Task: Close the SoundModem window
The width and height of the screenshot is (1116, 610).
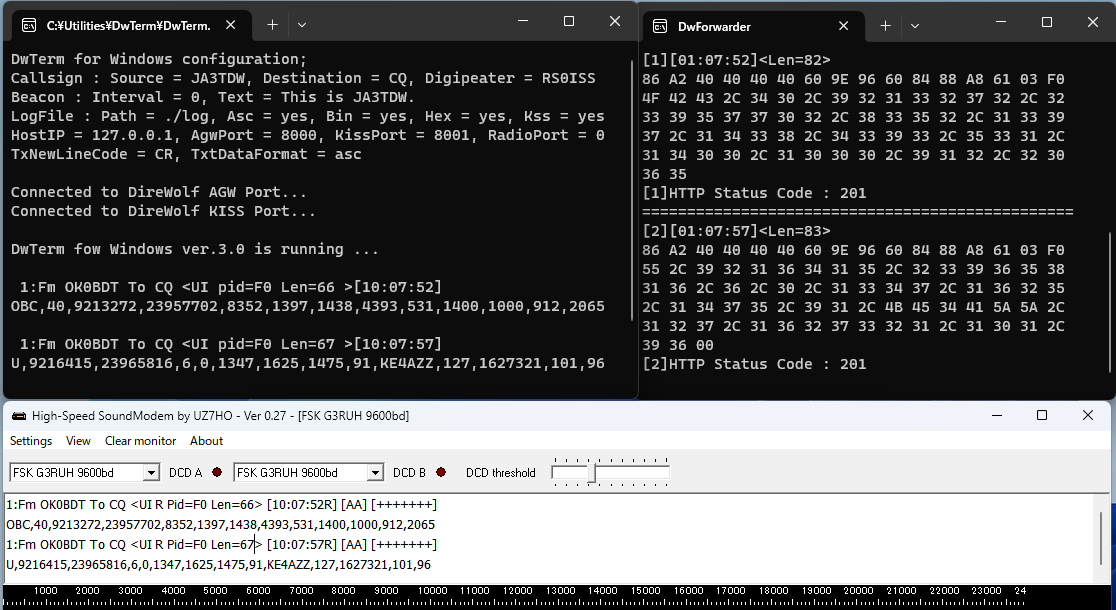Action: pyautogui.click(x=1088, y=415)
